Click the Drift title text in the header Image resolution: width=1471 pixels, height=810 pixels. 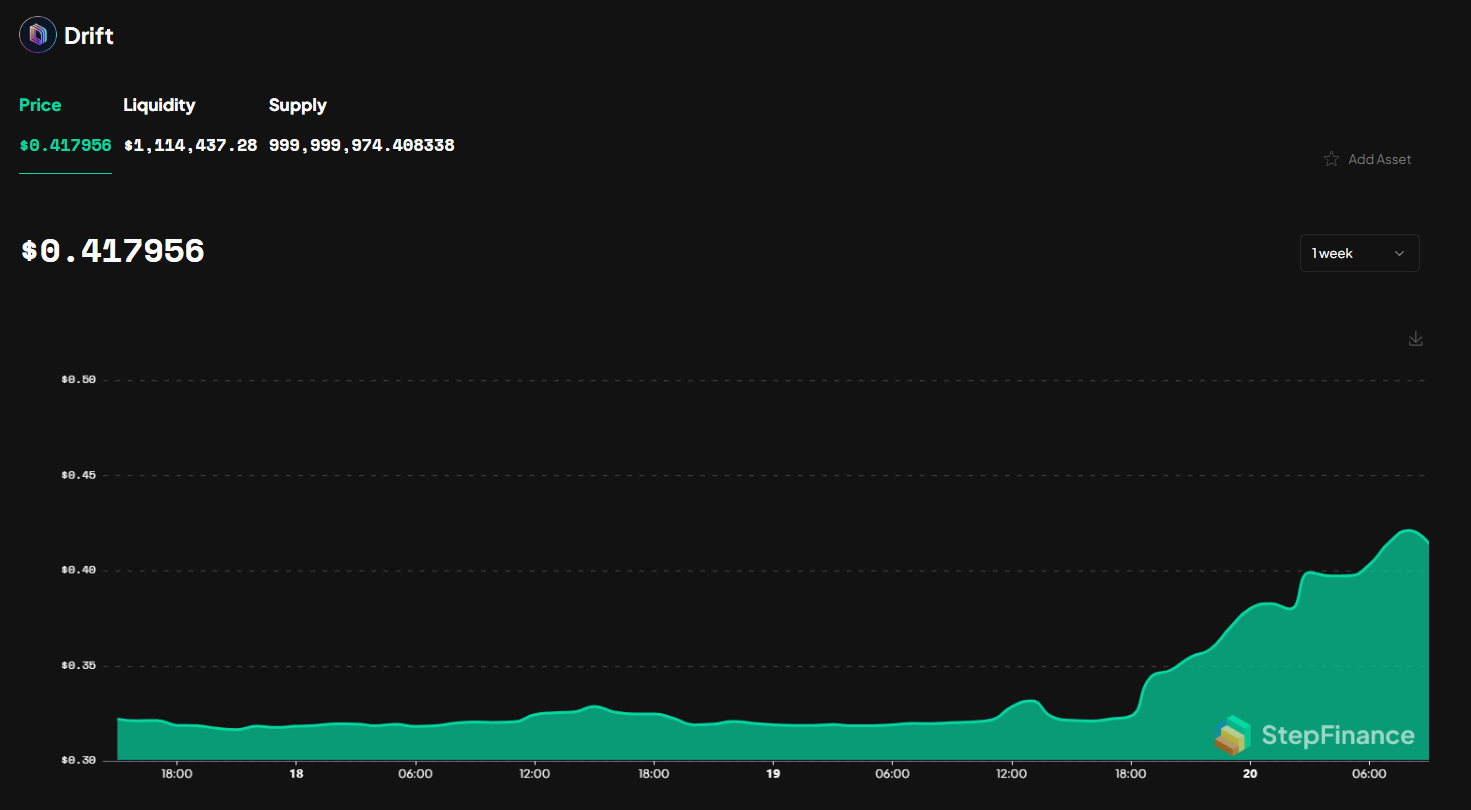coord(89,34)
